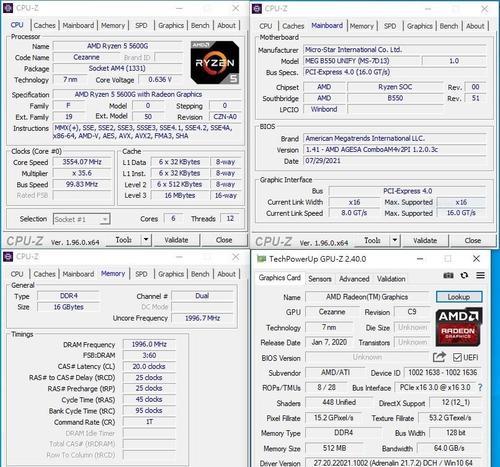Click the Uncore Frequency 1996.7 MHz value
This screenshot has width=500, height=467.
pos(202,318)
